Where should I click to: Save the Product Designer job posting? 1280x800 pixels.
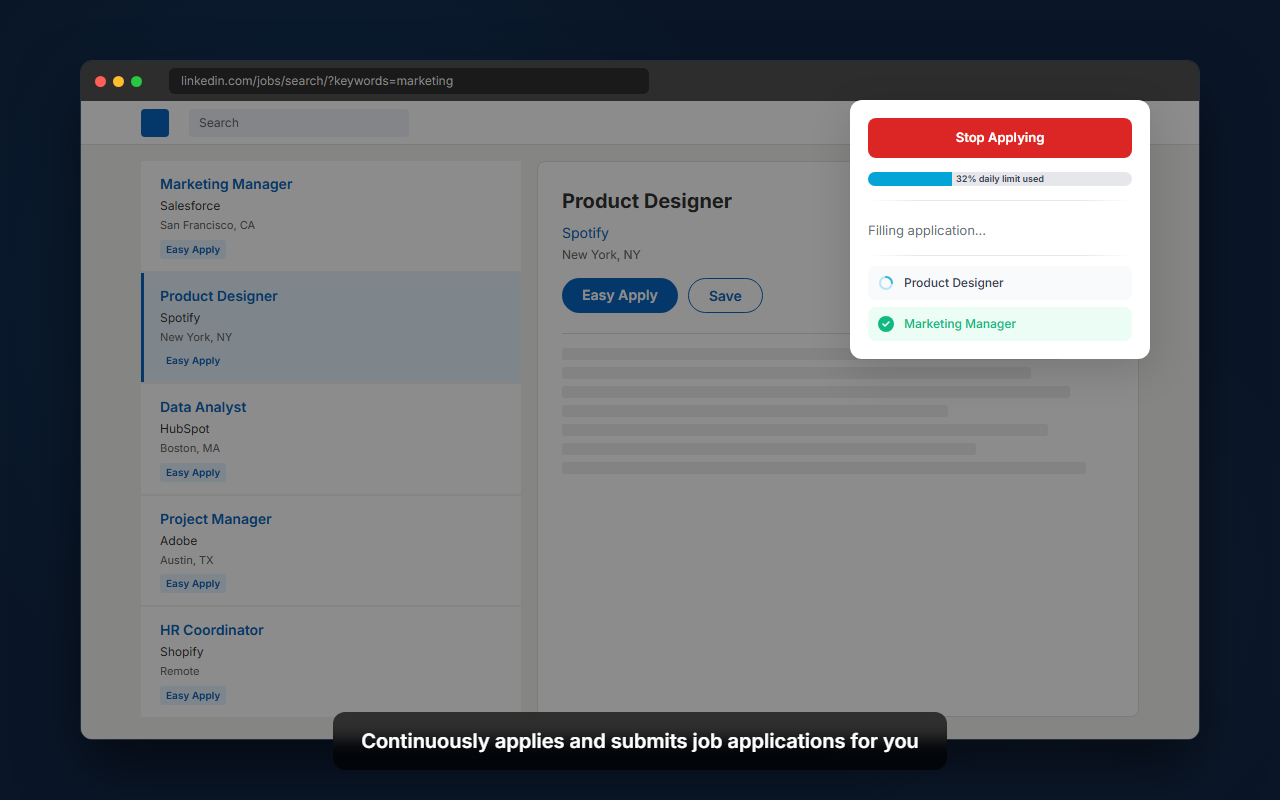point(725,295)
